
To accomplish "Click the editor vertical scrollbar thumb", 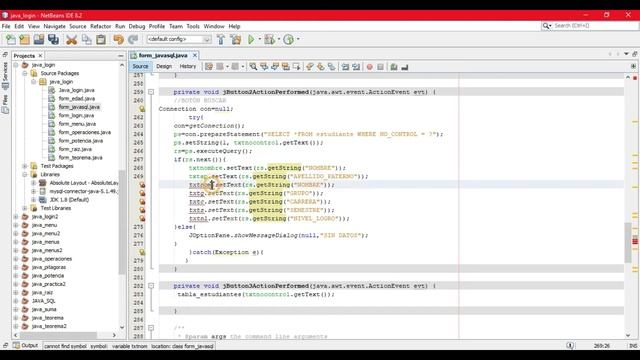I will (x=628, y=242).
